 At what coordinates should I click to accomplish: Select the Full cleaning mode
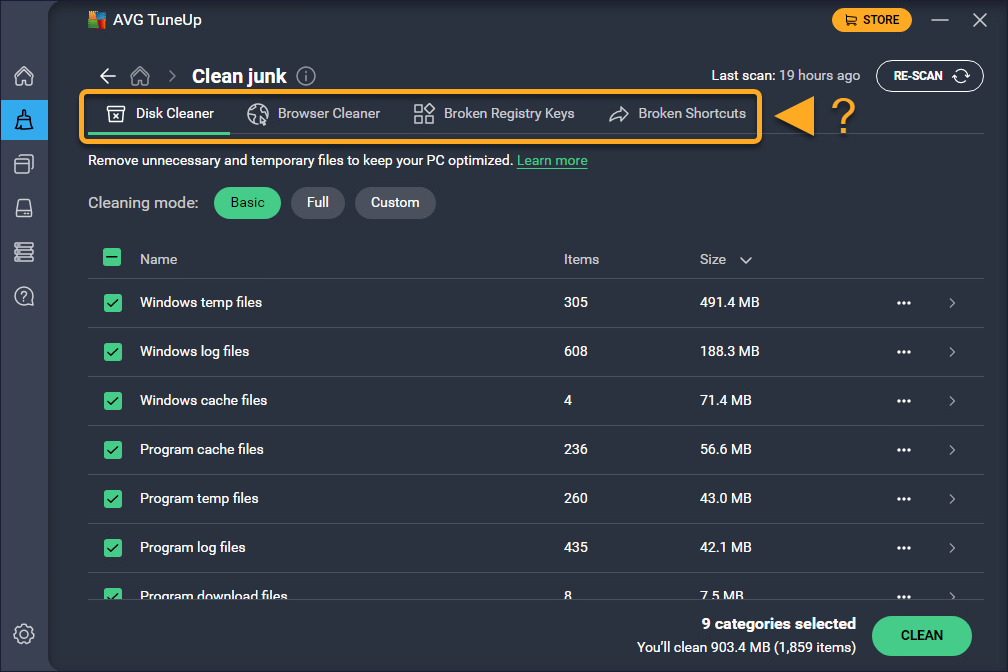[318, 202]
